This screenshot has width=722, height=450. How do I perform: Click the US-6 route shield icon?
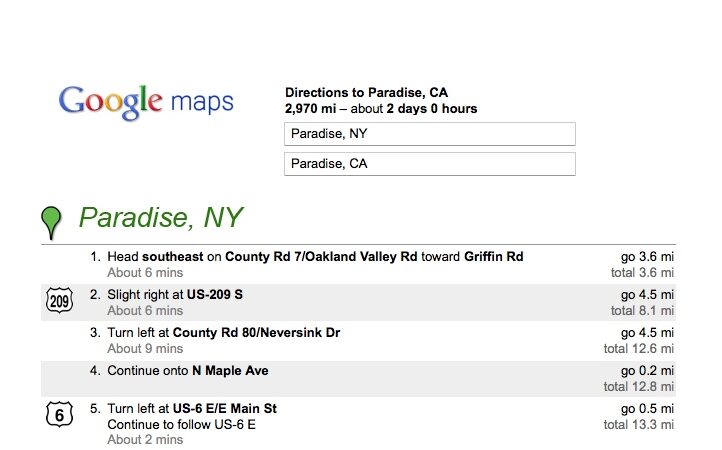(59, 415)
